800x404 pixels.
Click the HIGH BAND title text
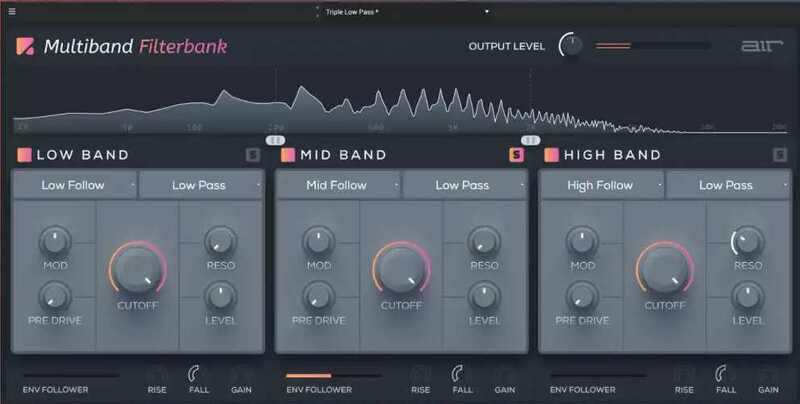612,155
